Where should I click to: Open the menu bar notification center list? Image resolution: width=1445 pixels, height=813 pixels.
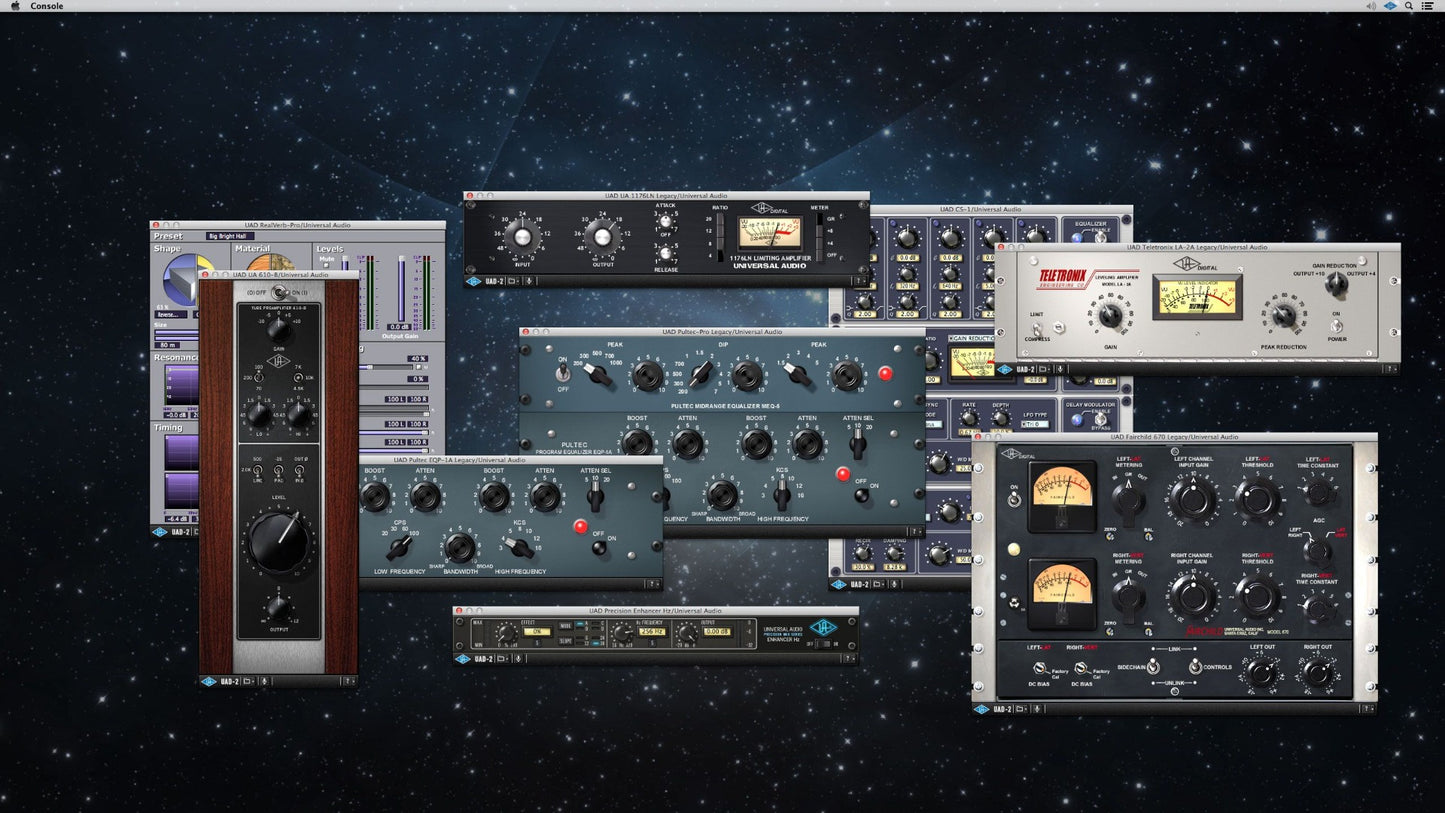click(1429, 6)
